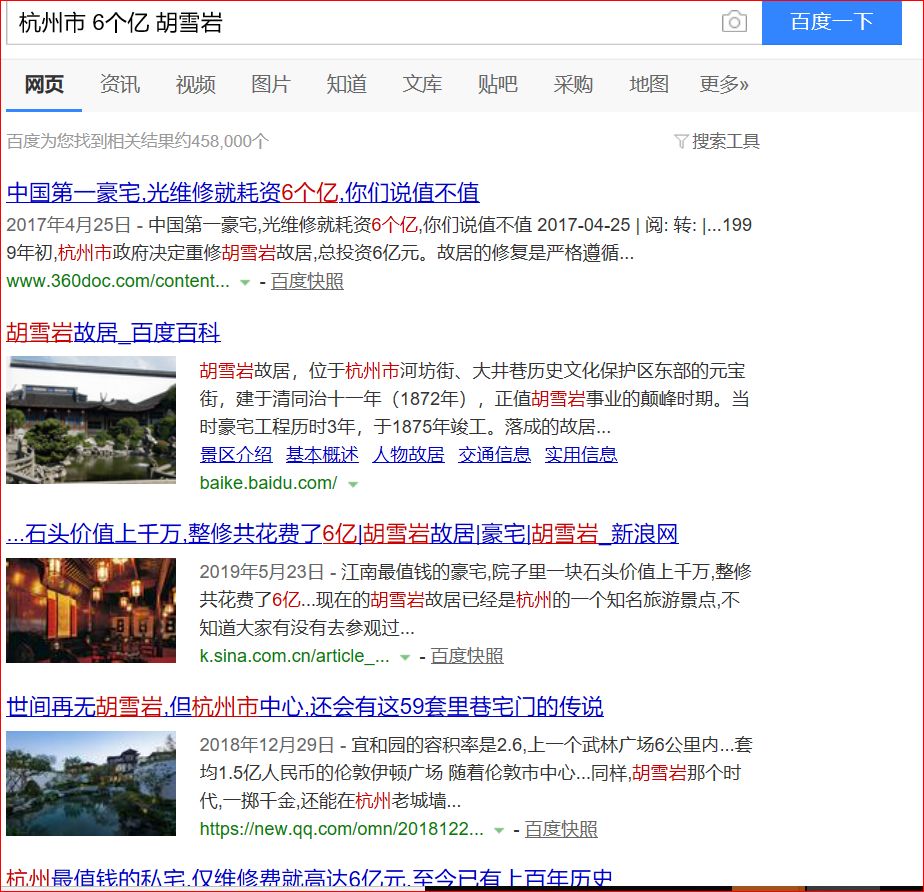Screen dimensions: 924x892
Task: Open result 世间再无胡雪岩,但杭州市中心
Action: pyautogui.click(x=305, y=706)
